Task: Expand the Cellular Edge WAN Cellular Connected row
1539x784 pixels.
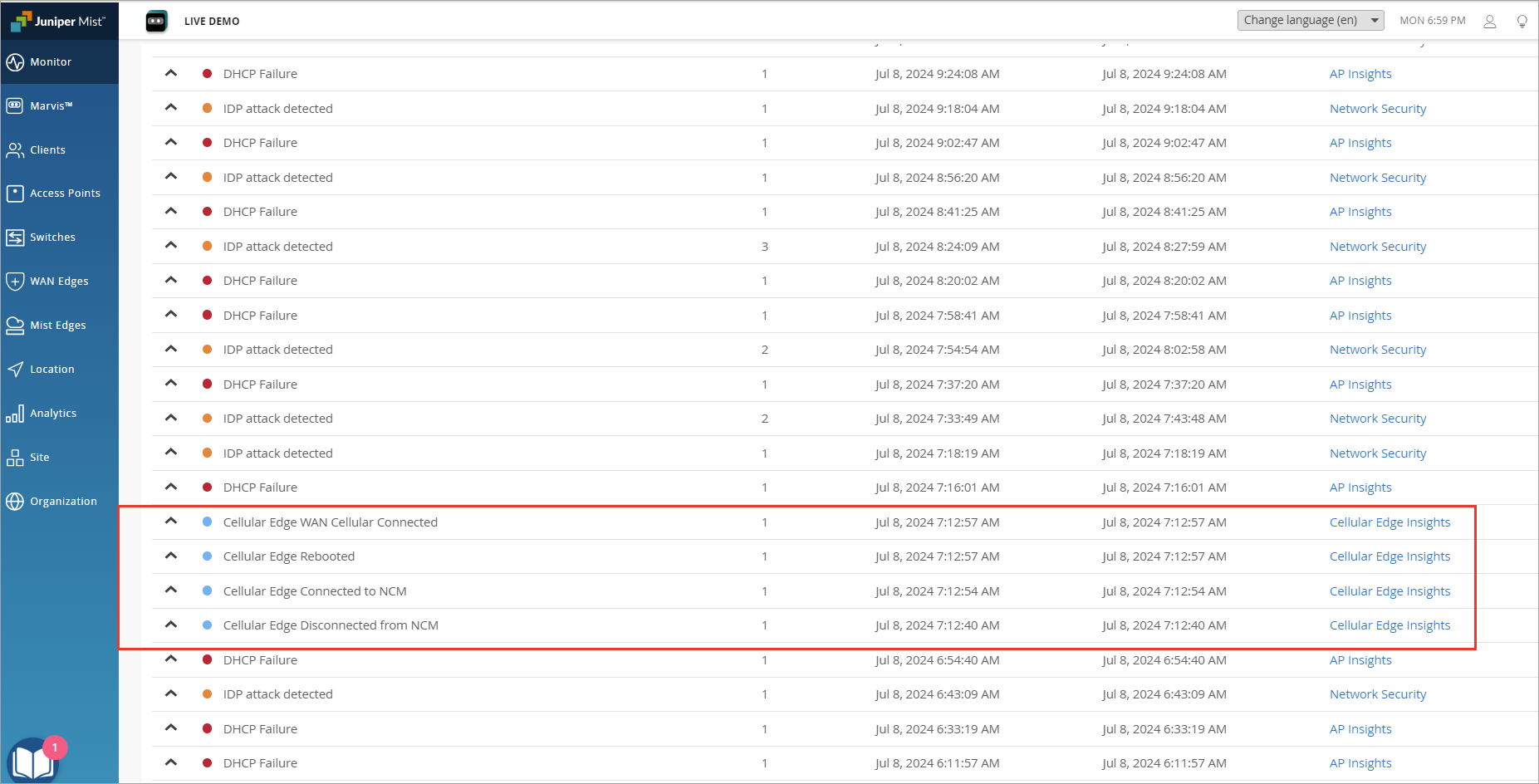Action: click(x=171, y=522)
